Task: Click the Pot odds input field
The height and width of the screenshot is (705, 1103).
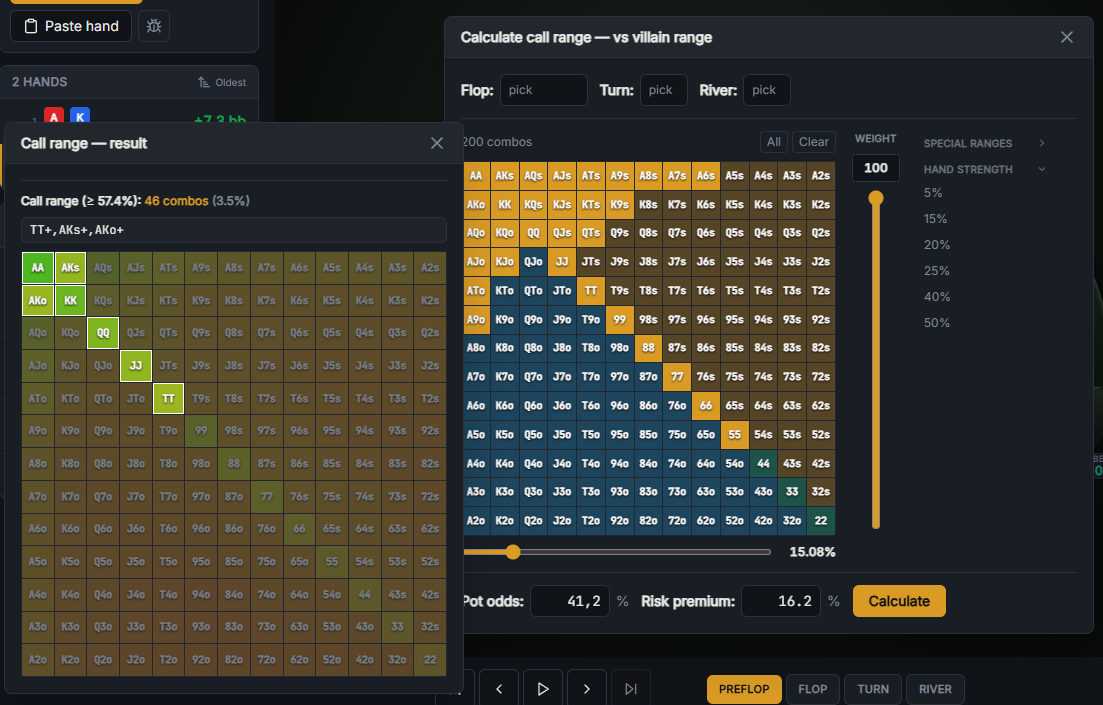Action: [570, 601]
